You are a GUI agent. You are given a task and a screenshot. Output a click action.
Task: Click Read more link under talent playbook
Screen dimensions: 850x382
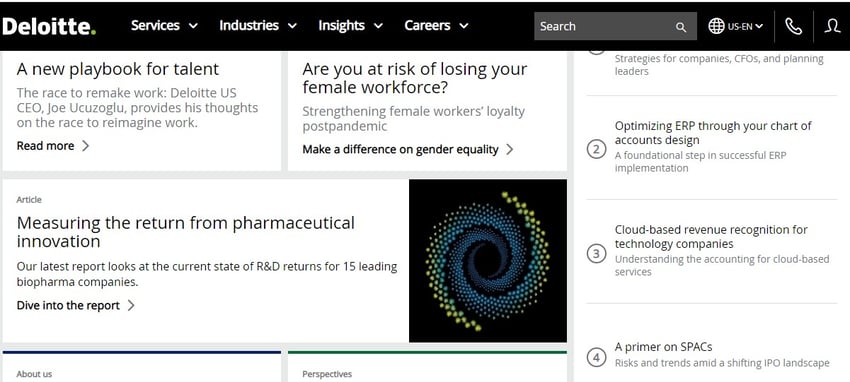pos(53,146)
